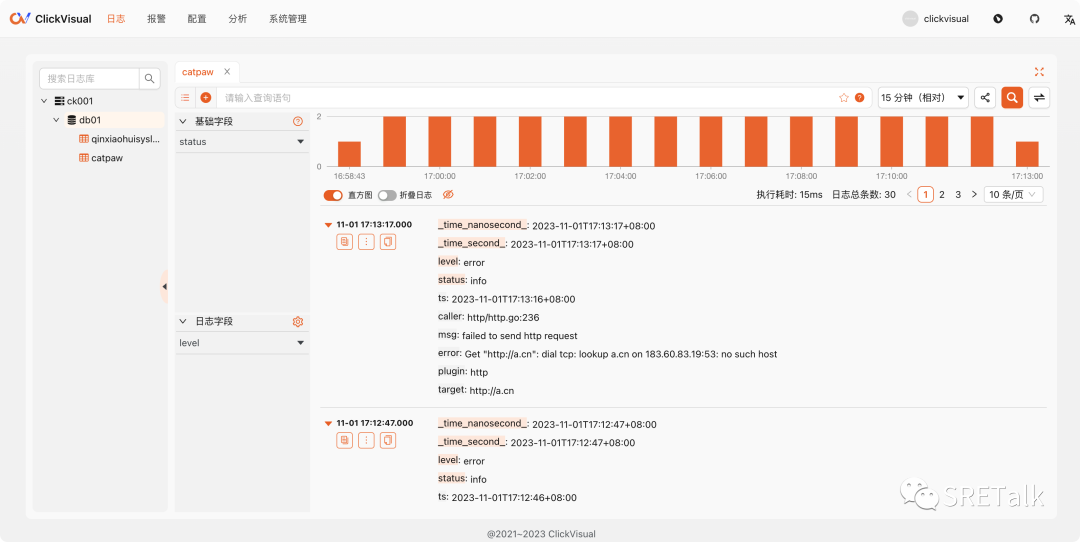
Task: Open 日志字段 settings gear icon
Action: [298, 322]
